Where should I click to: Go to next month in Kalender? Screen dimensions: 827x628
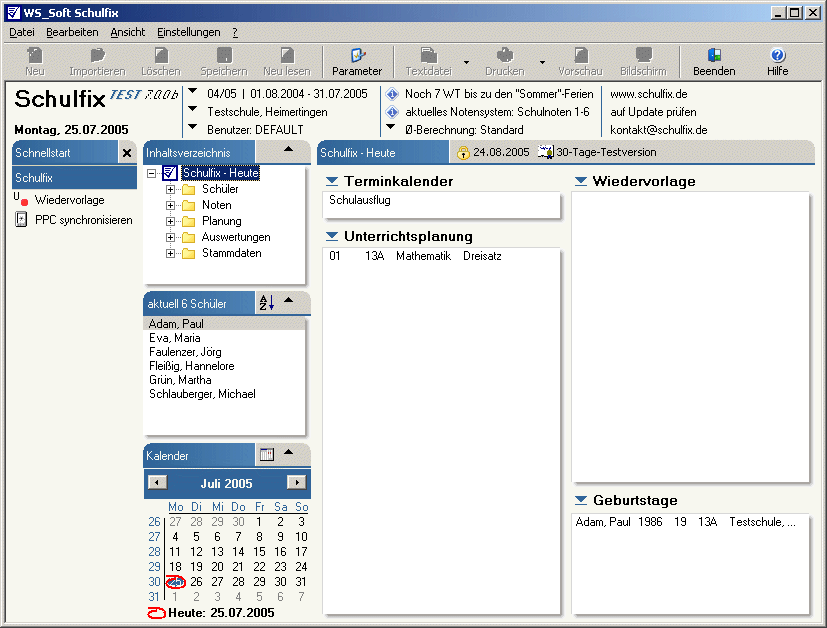pyautogui.click(x=296, y=482)
